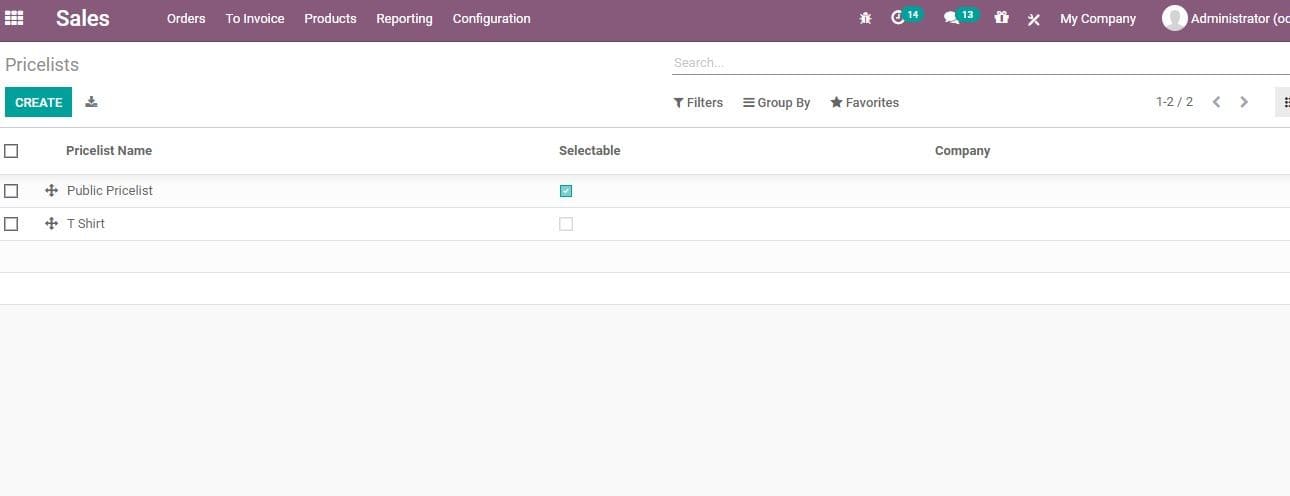Open activities clock icon with 14 badge
The height and width of the screenshot is (496, 1290).
[x=898, y=18]
